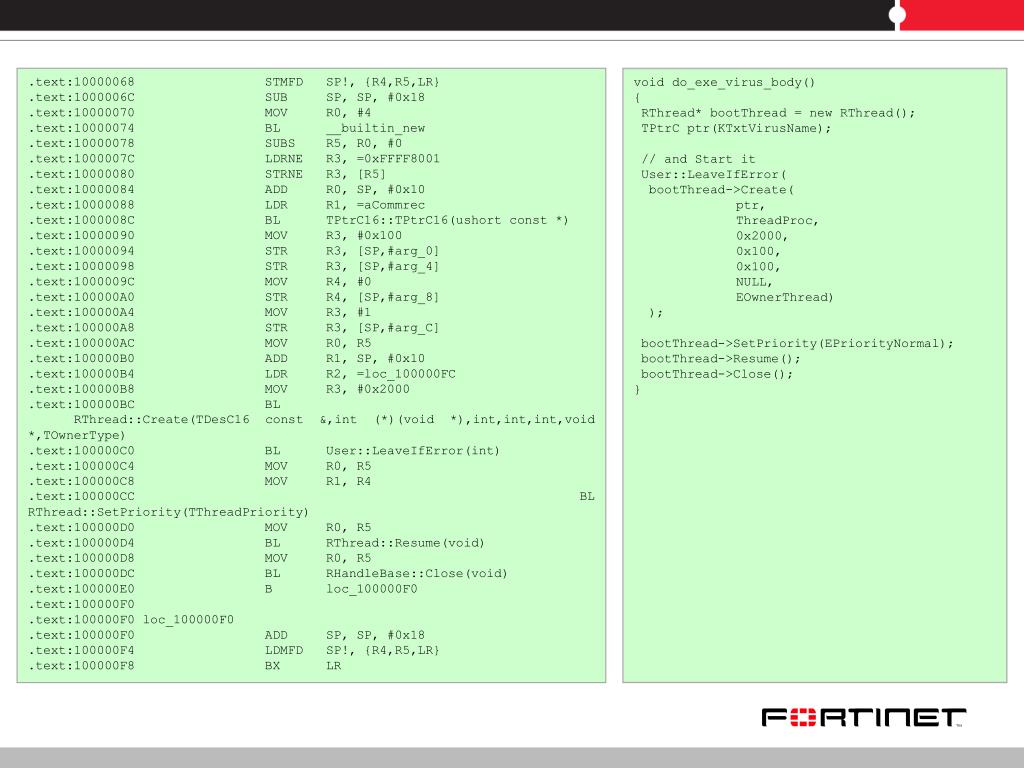Select the RThread::Resume(void) call

click(405, 543)
